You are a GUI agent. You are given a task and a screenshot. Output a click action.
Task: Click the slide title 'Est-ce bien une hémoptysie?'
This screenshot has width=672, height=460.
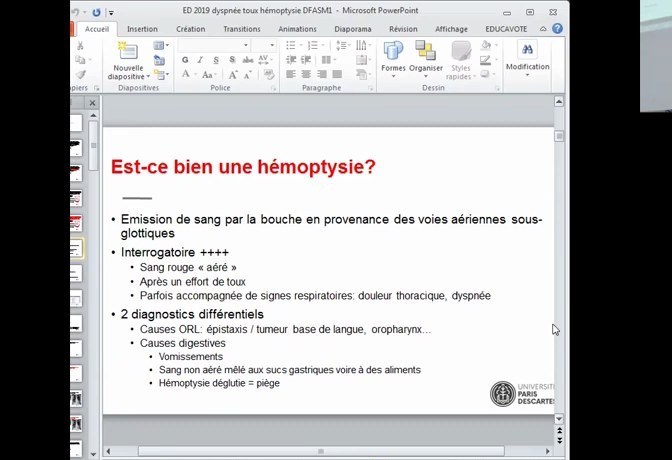click(x=243, y=166)
